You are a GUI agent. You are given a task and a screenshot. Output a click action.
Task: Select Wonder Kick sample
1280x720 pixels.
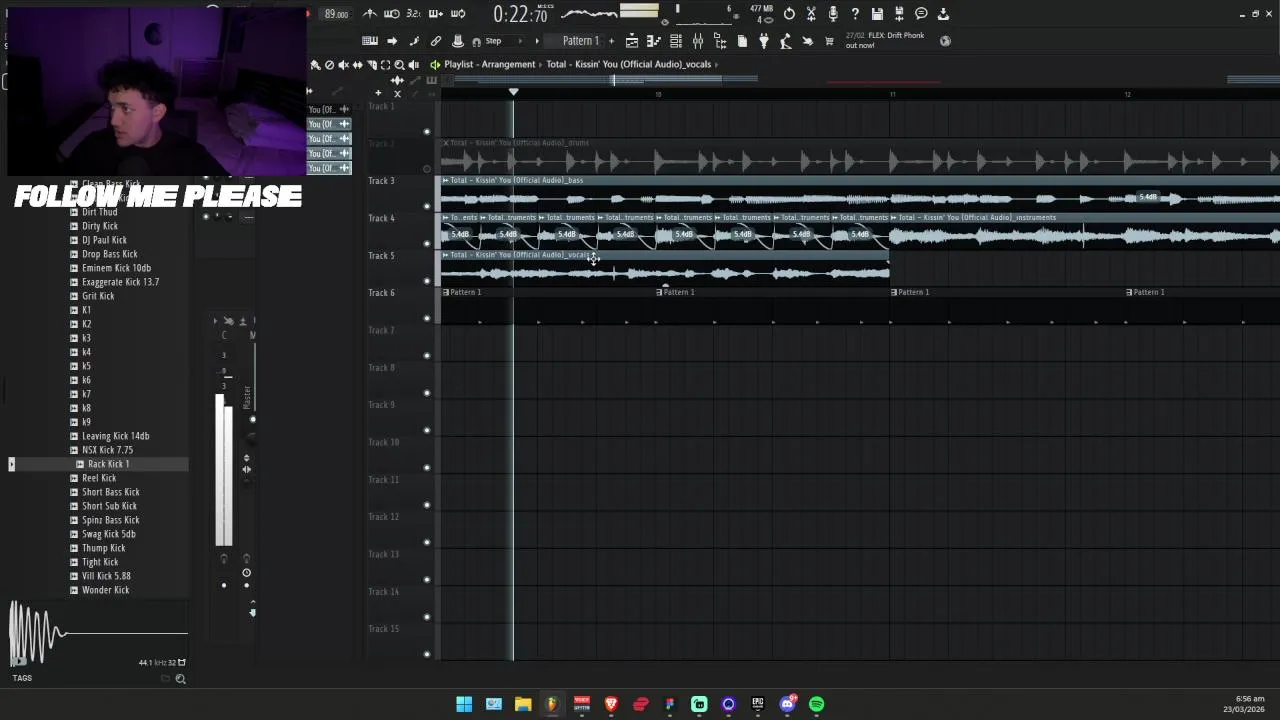105,590
